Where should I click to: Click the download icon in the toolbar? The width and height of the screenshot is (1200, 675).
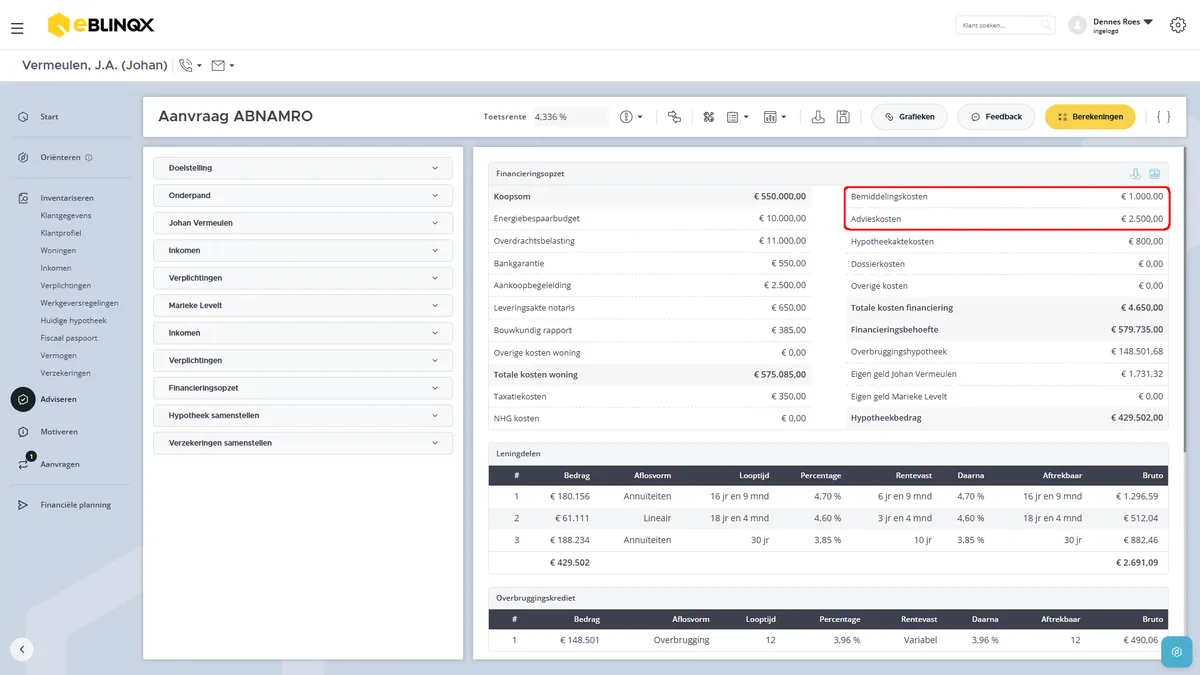(x=818, y=117)
